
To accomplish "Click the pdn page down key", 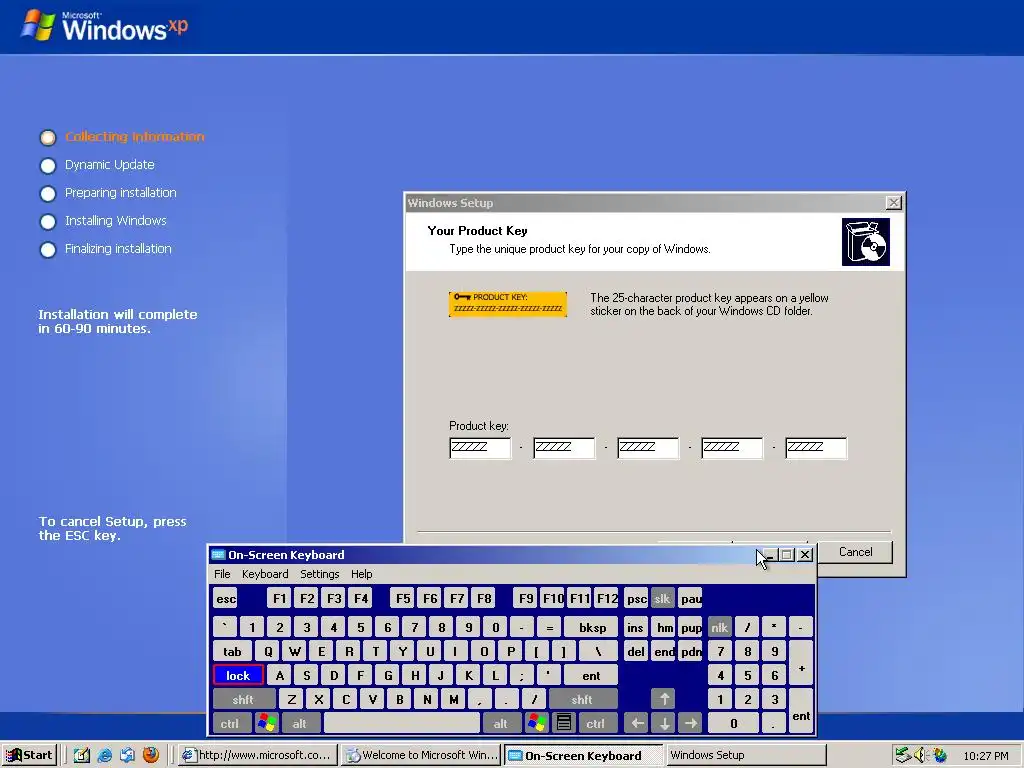I will point(691,652).
